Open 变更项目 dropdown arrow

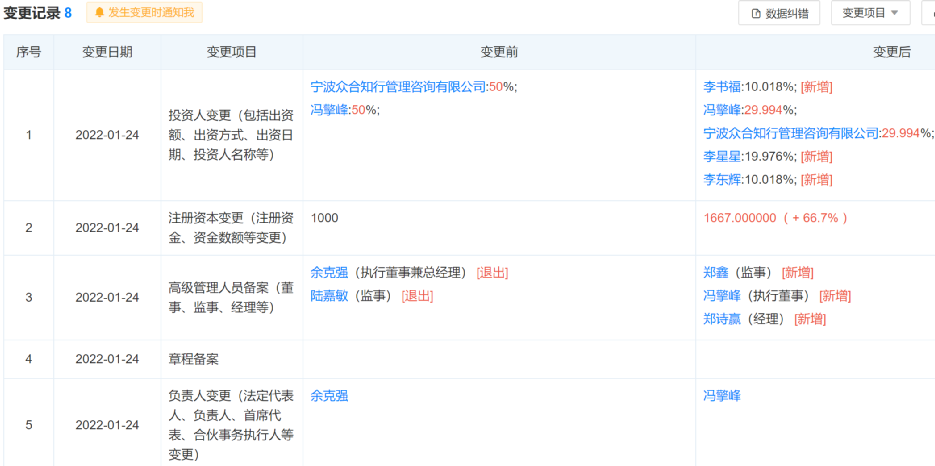point(894,13)
